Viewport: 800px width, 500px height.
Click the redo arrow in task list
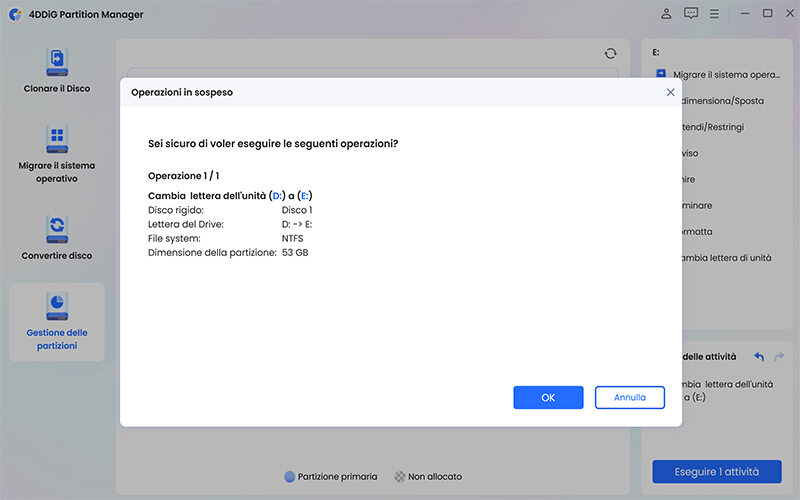coord(780,356)
